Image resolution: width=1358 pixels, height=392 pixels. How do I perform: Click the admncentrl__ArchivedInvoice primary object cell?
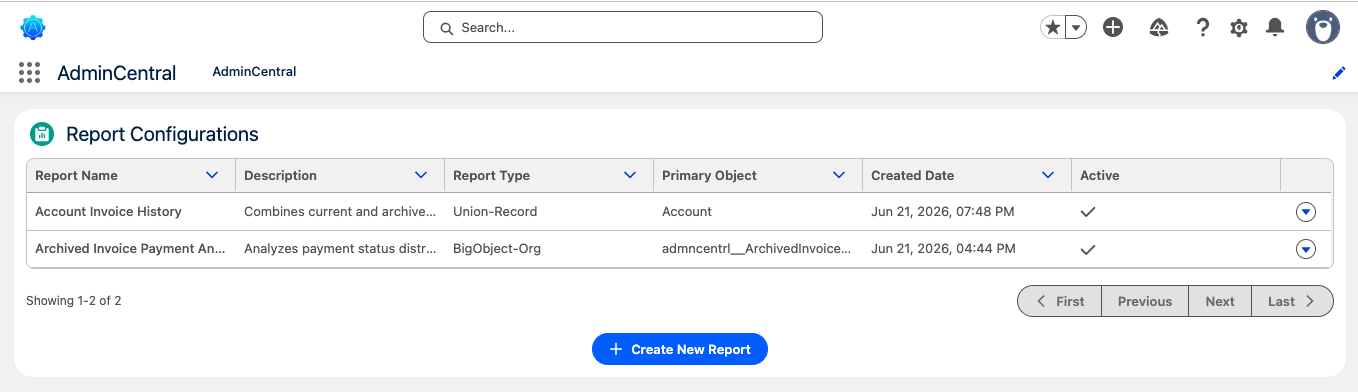[757, 249]
